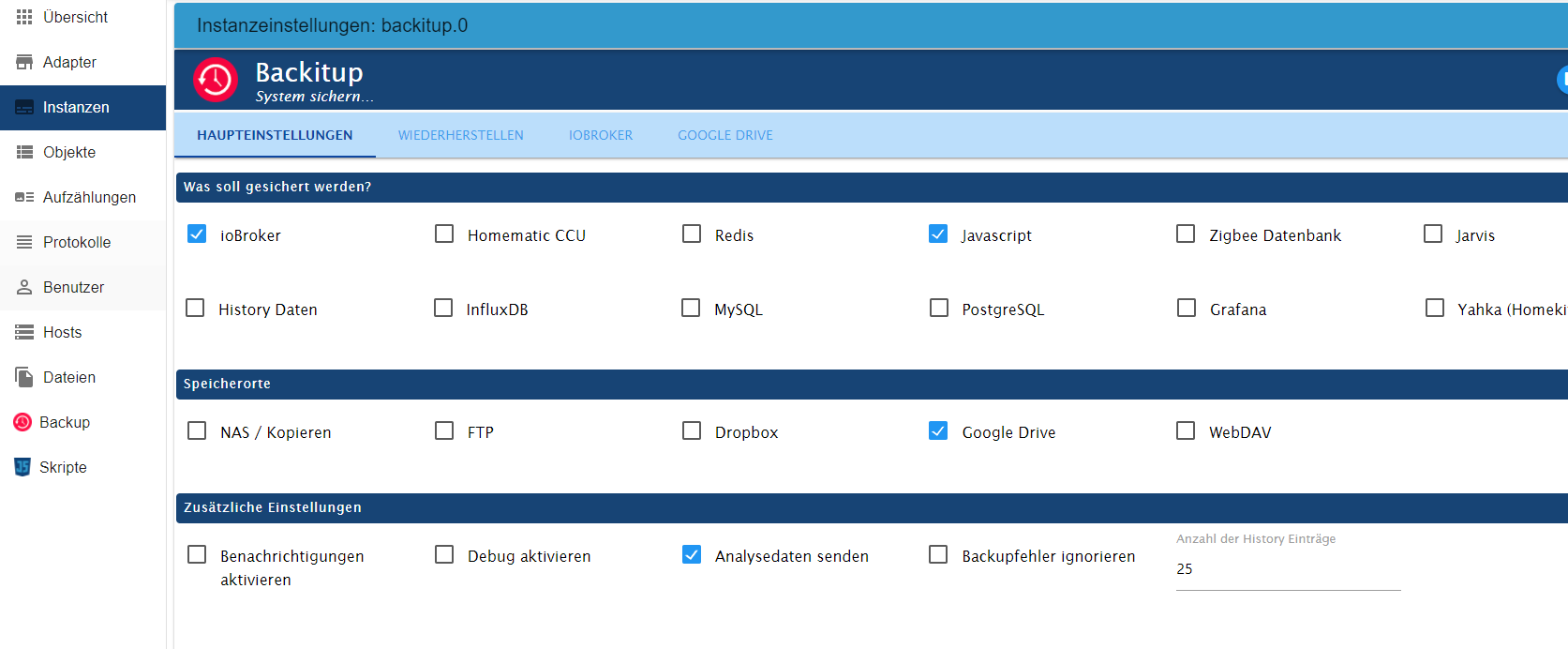The height and width of the screenshot is (649, 1568).
Task: Open Backup menu entry
Action: point(82,422)
